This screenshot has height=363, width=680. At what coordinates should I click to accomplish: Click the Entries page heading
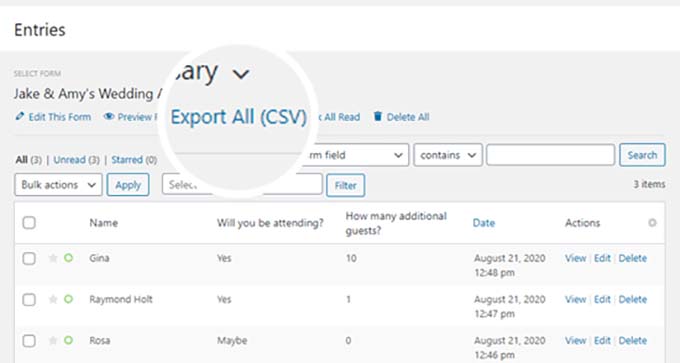coord(40,30)
